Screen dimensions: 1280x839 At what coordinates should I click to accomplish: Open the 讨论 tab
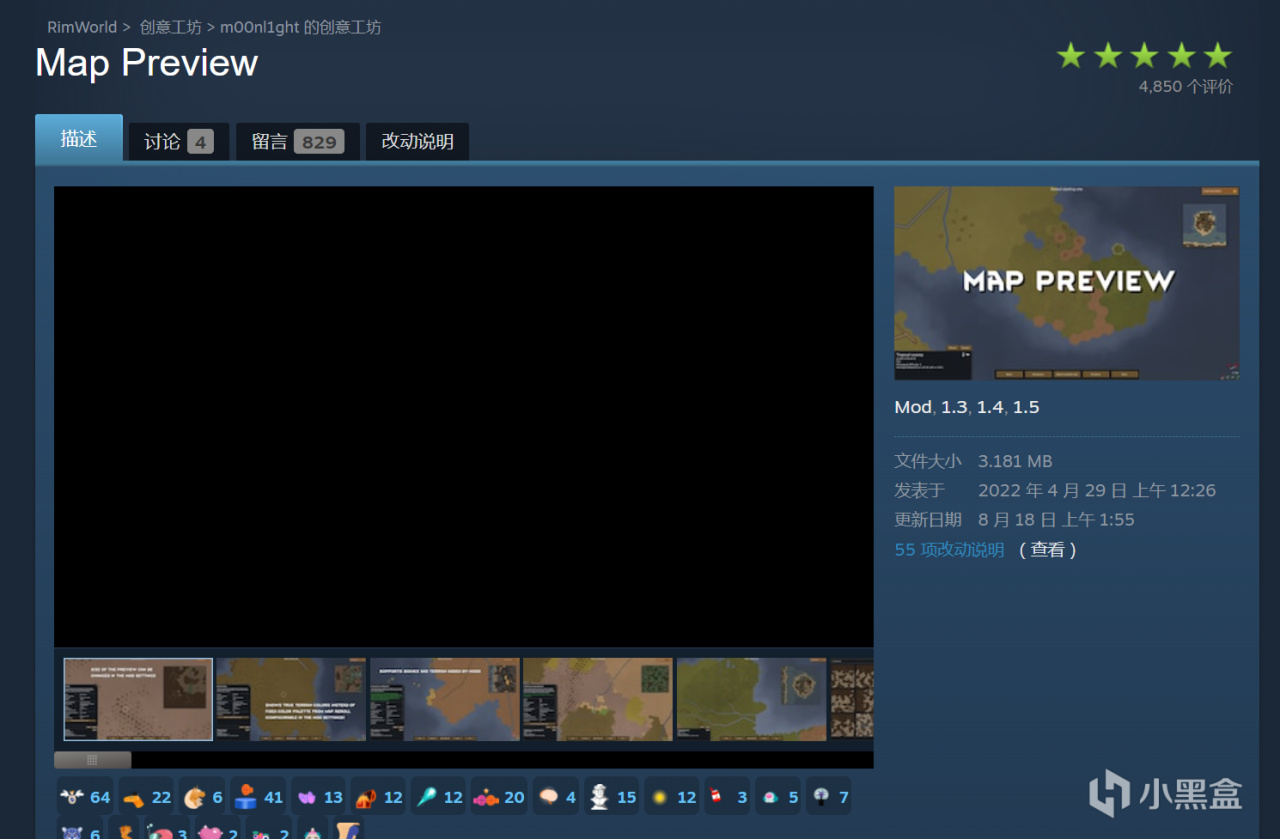tap(179, 142)
